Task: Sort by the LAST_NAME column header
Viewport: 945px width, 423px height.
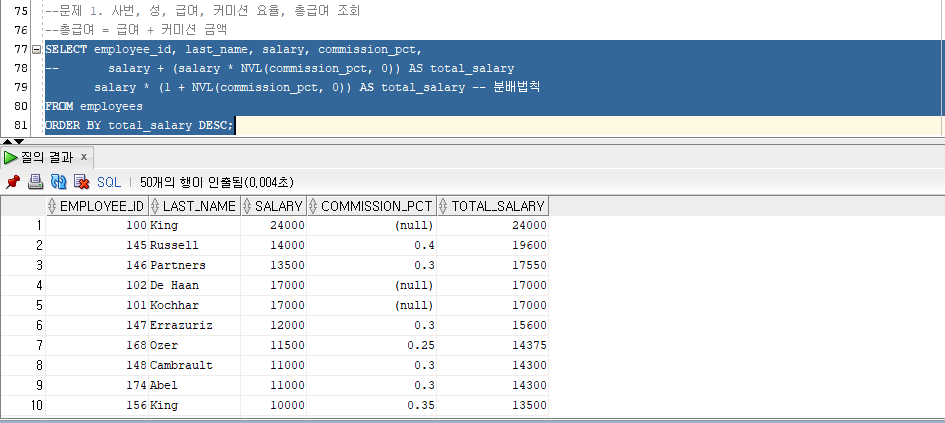Action: tap(194, 206)
